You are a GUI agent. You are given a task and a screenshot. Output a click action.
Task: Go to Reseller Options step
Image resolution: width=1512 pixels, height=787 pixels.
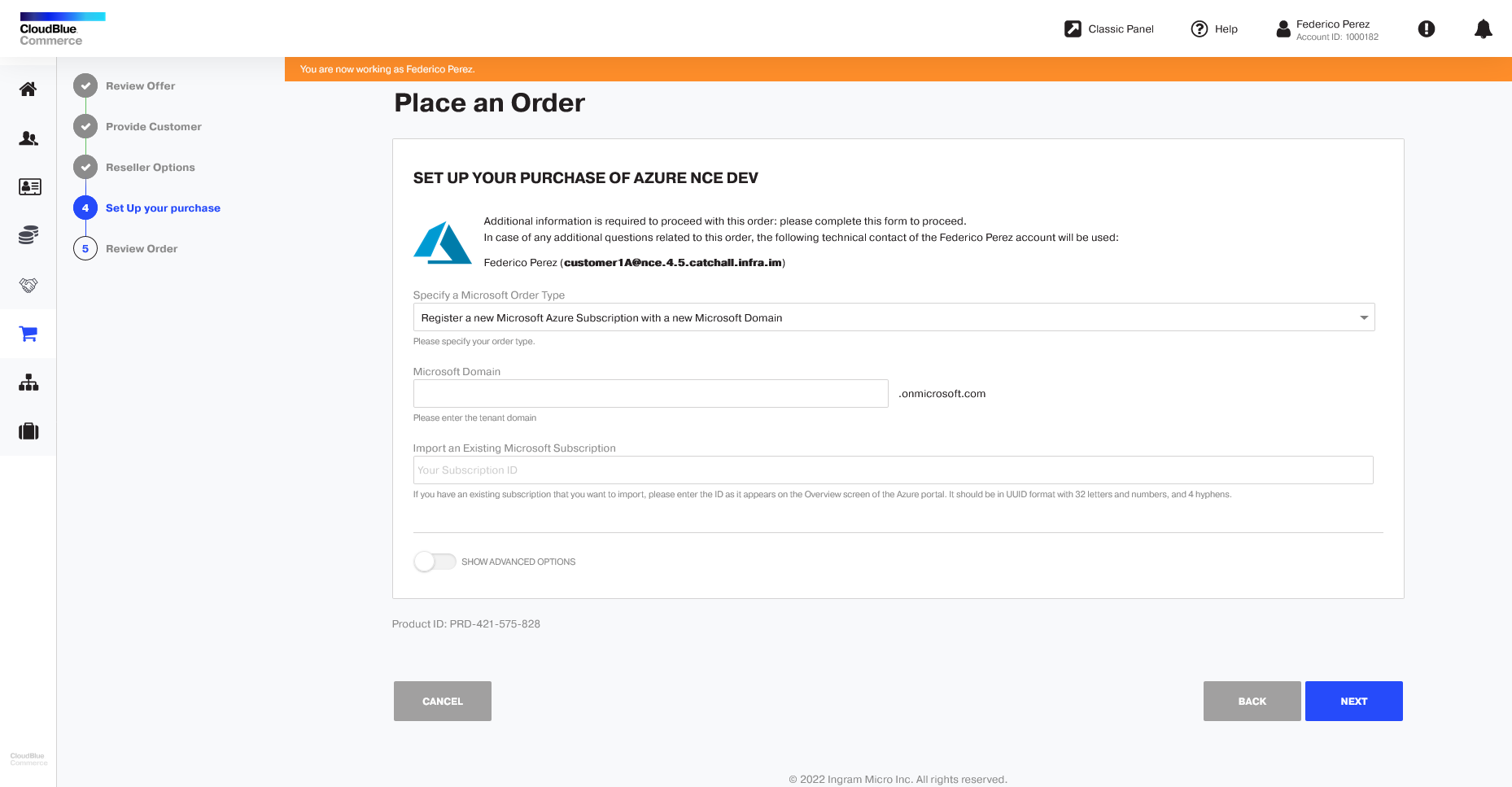[151, 167]
